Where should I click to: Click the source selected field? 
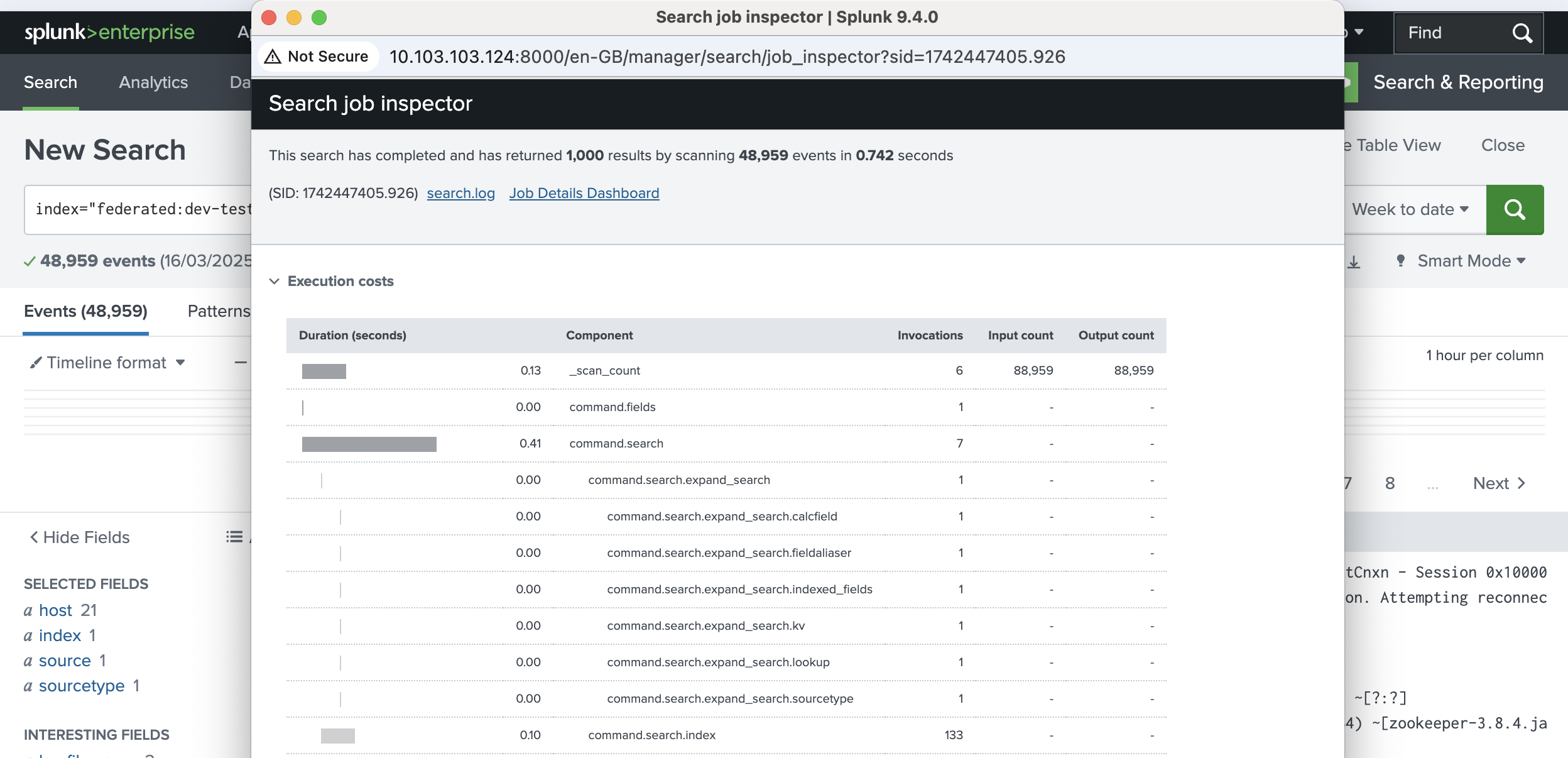65,660
